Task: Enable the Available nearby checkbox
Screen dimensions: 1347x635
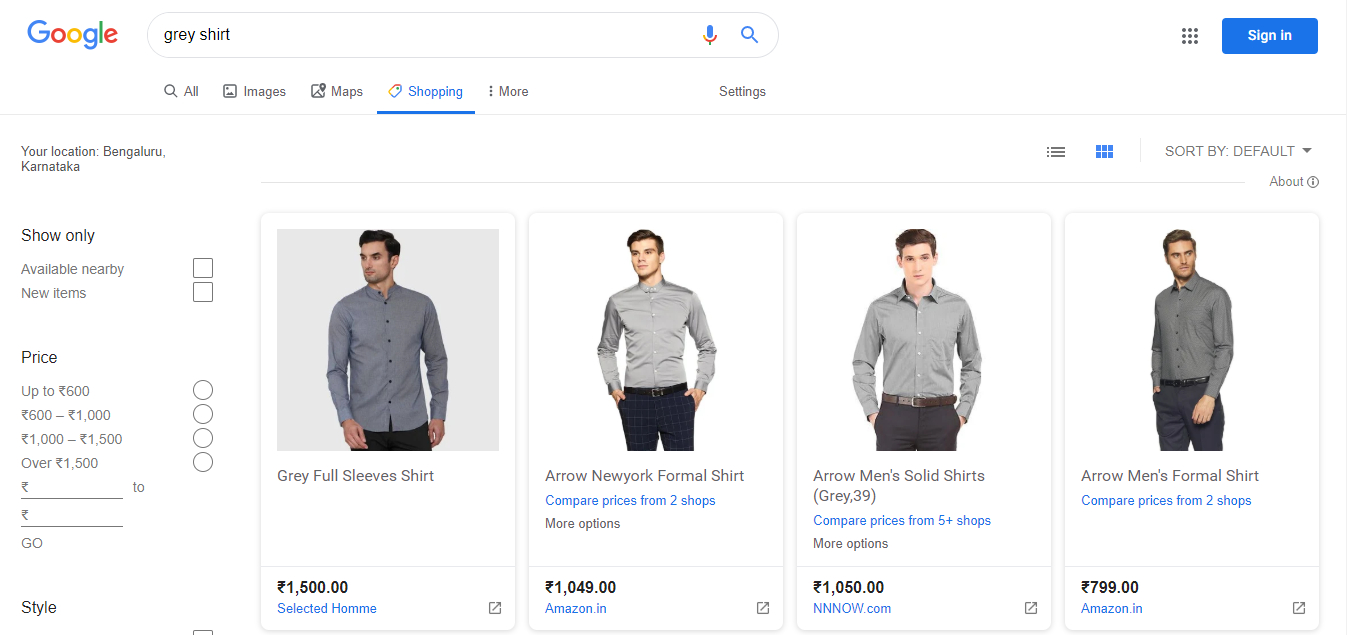Action: [203, 268]
